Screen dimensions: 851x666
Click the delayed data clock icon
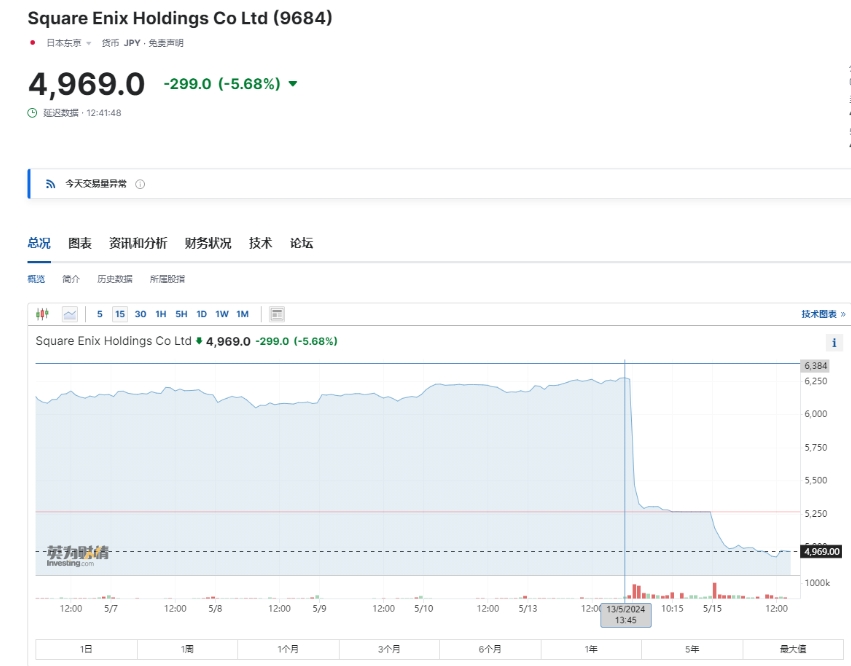[x=32, y=113]
